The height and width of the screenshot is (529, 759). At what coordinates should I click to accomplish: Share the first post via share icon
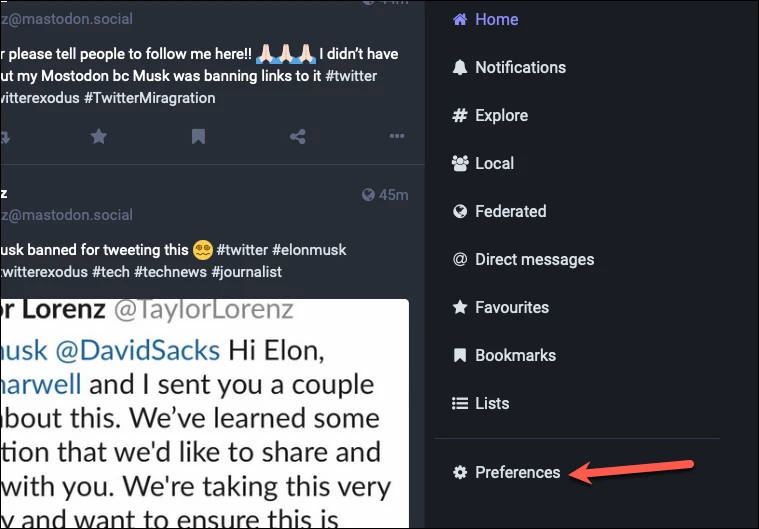point(298,136)
